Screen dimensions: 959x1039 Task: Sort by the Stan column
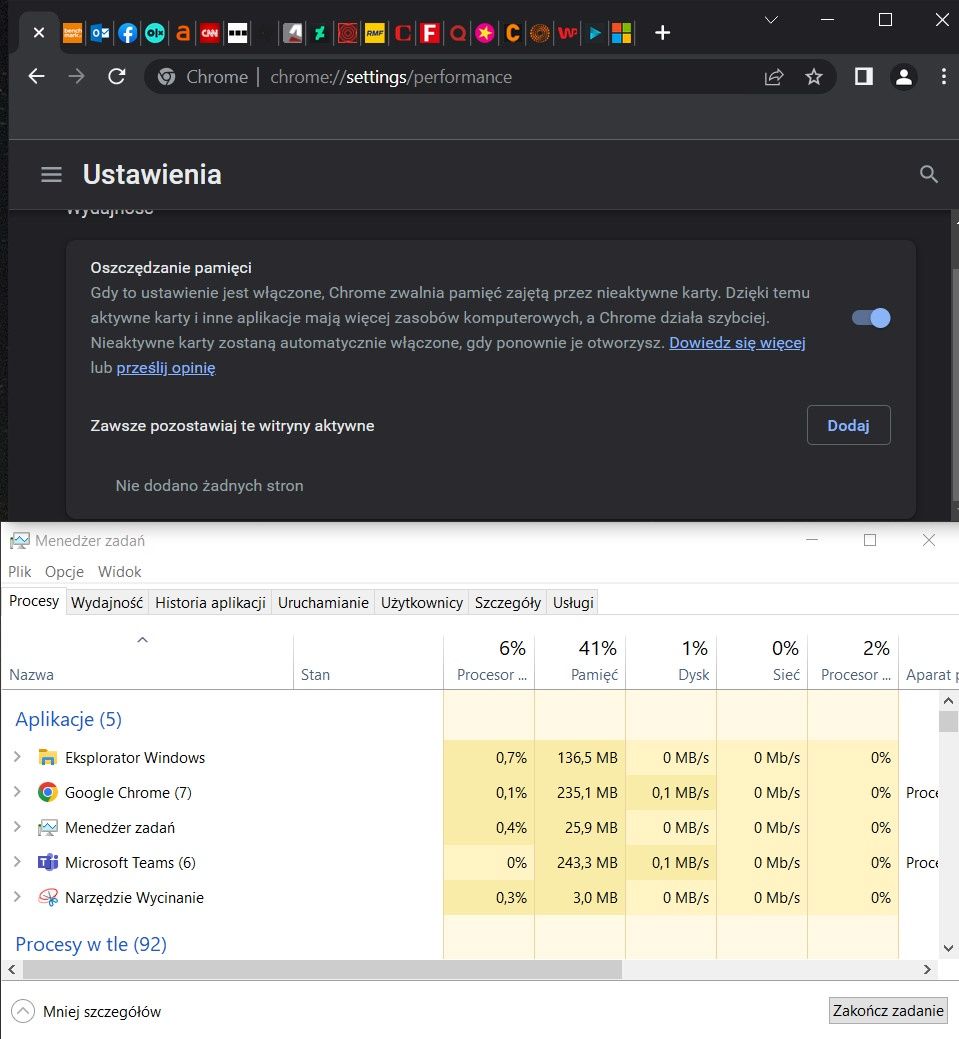(x=368, y=661)
